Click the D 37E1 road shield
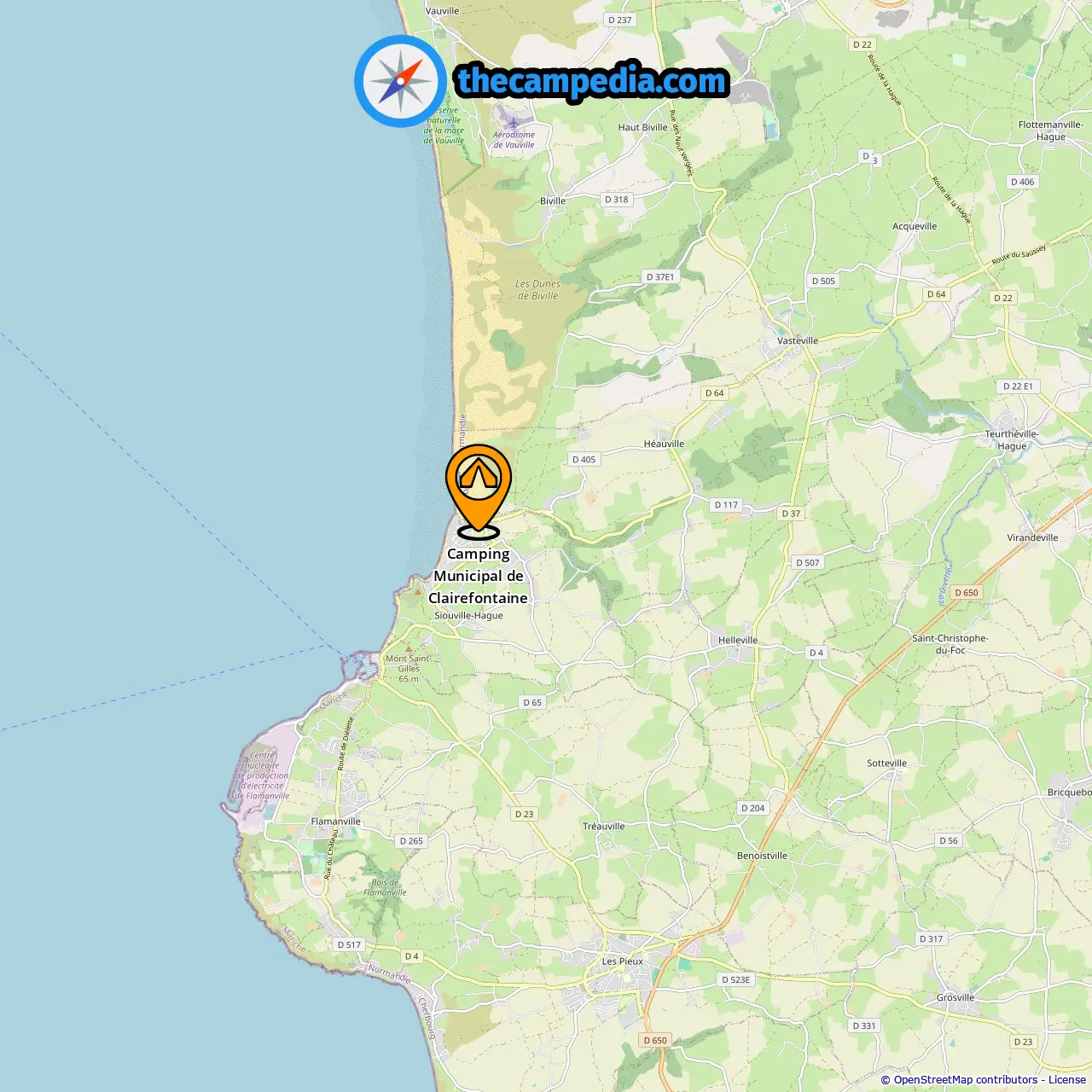1092x1092 pixels. point(660,276)
